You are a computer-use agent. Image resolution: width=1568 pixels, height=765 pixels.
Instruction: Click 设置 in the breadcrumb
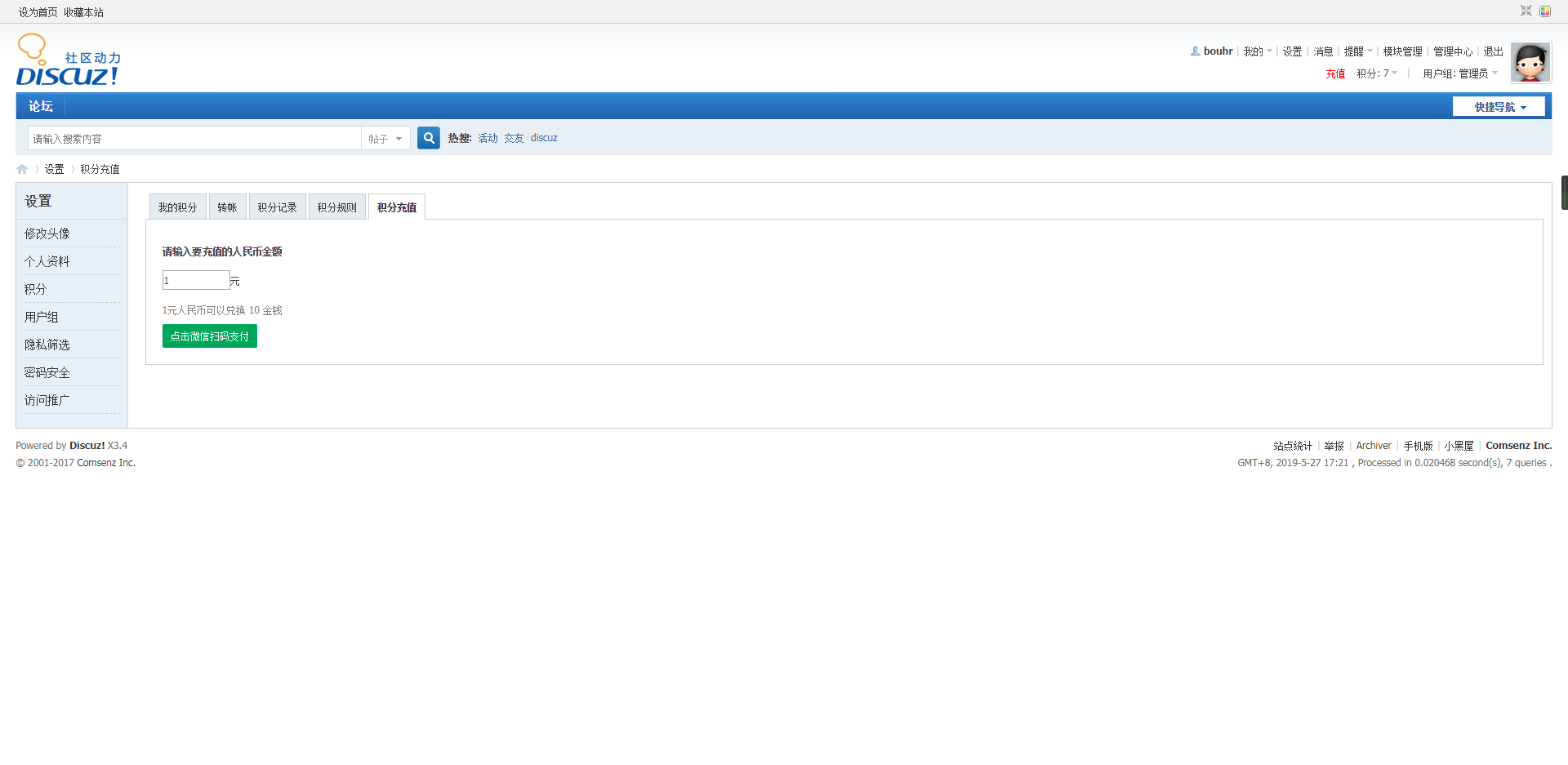(x=54, y=169)
